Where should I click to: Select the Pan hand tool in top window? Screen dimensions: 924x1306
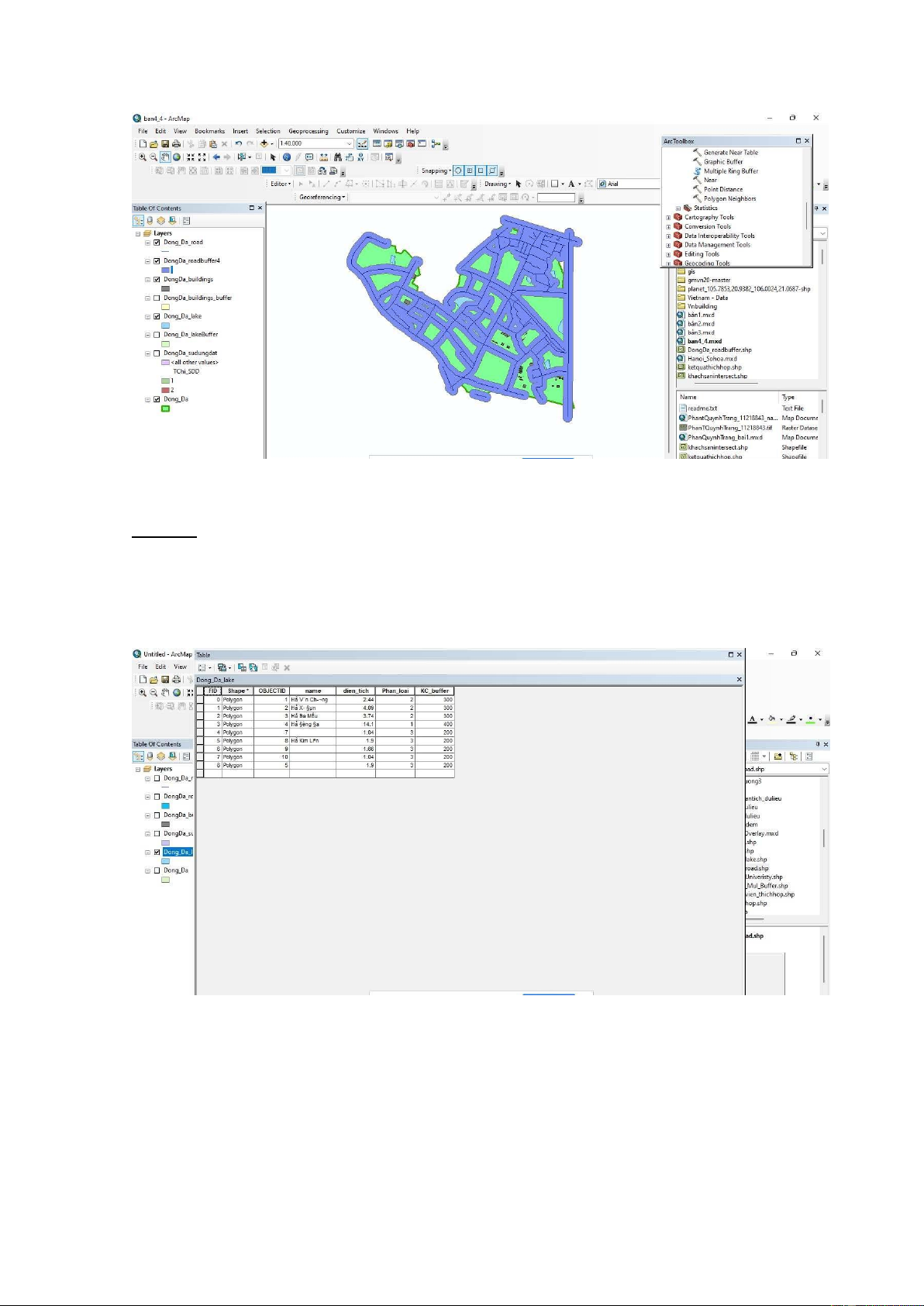[x=165, y=157]
